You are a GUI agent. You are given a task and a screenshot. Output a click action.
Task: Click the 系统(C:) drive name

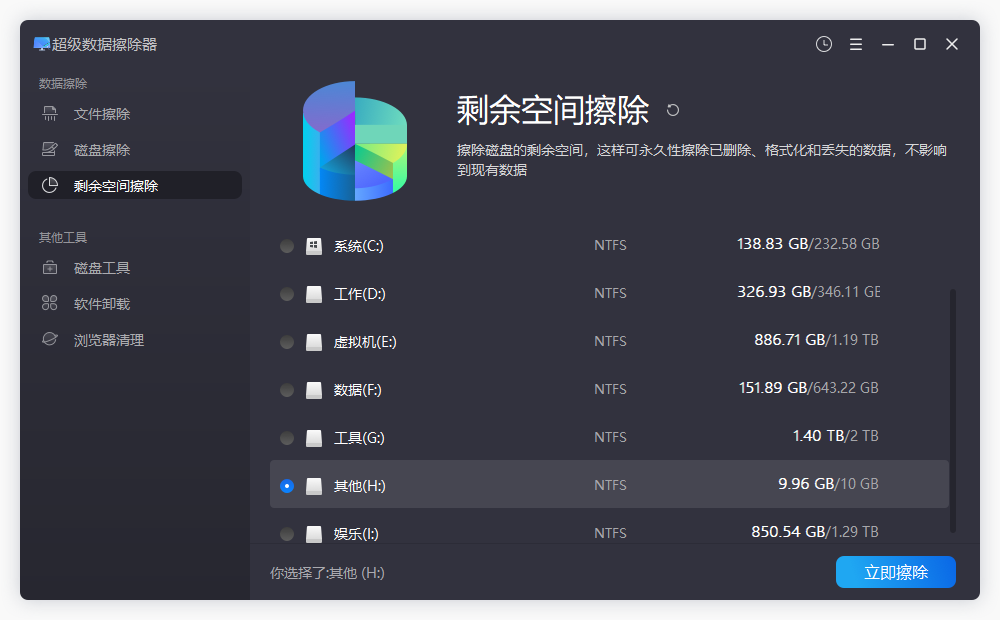[358, 246]
